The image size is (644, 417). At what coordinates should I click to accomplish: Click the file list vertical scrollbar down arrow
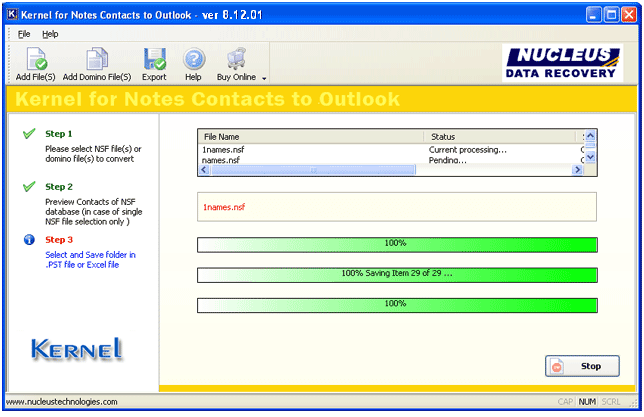pyautogui.click(x=590, y=158)
